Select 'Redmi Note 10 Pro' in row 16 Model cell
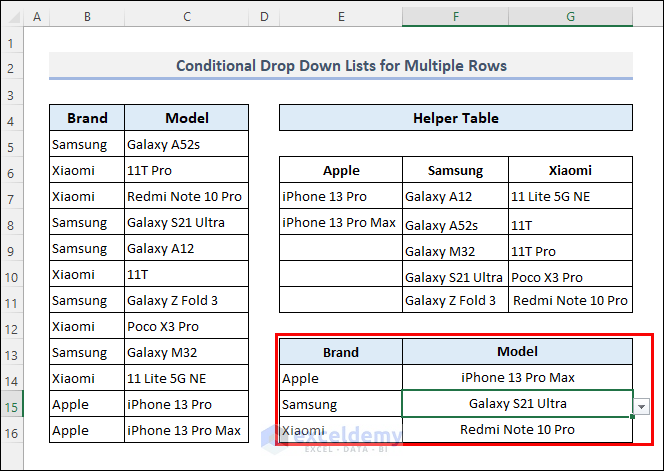The height and width of the screenshot is (471, 664). click(x=517, y=430)
